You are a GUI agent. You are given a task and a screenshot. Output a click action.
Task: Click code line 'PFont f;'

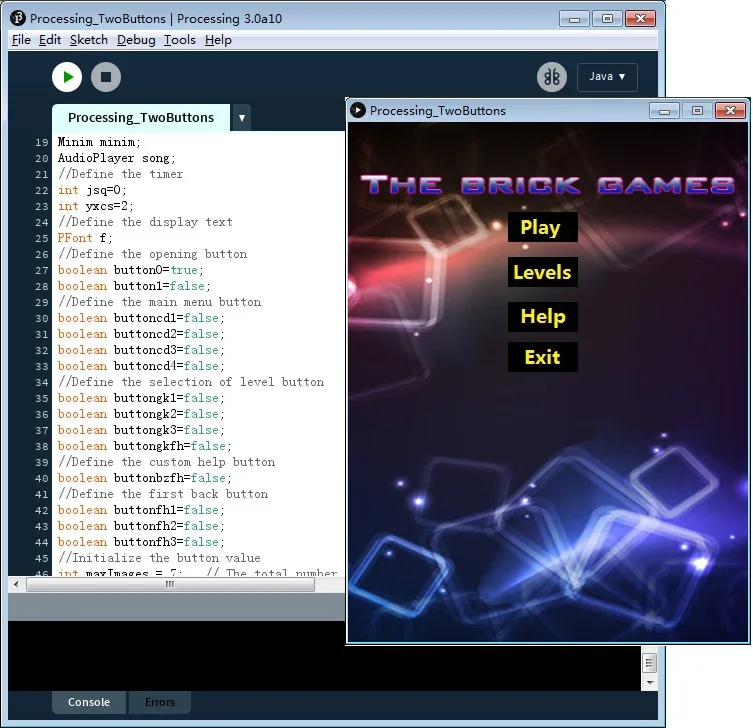pyautogui.click(x=85, y=238)
